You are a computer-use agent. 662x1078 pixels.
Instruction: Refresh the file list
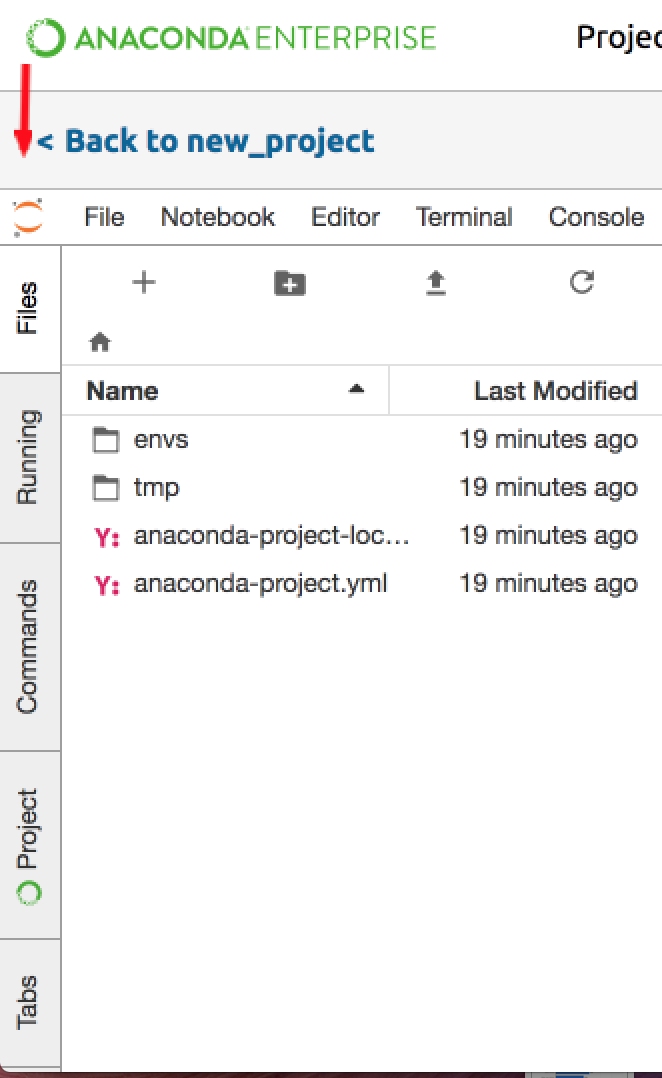tap(582, 283)
